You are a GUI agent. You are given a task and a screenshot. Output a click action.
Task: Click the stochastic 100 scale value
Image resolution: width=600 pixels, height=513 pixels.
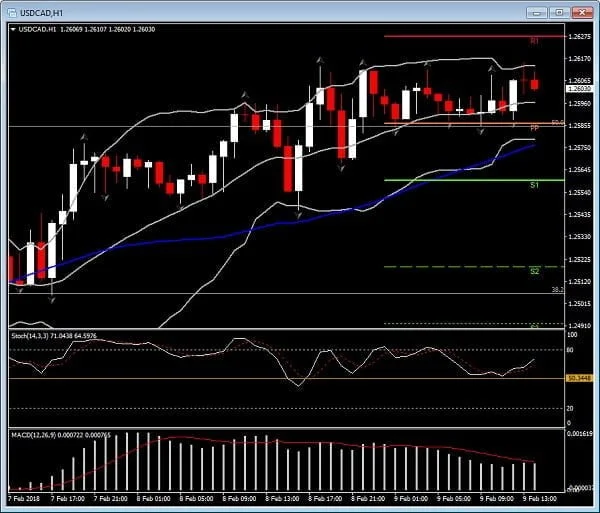click(x=572, y=335)
